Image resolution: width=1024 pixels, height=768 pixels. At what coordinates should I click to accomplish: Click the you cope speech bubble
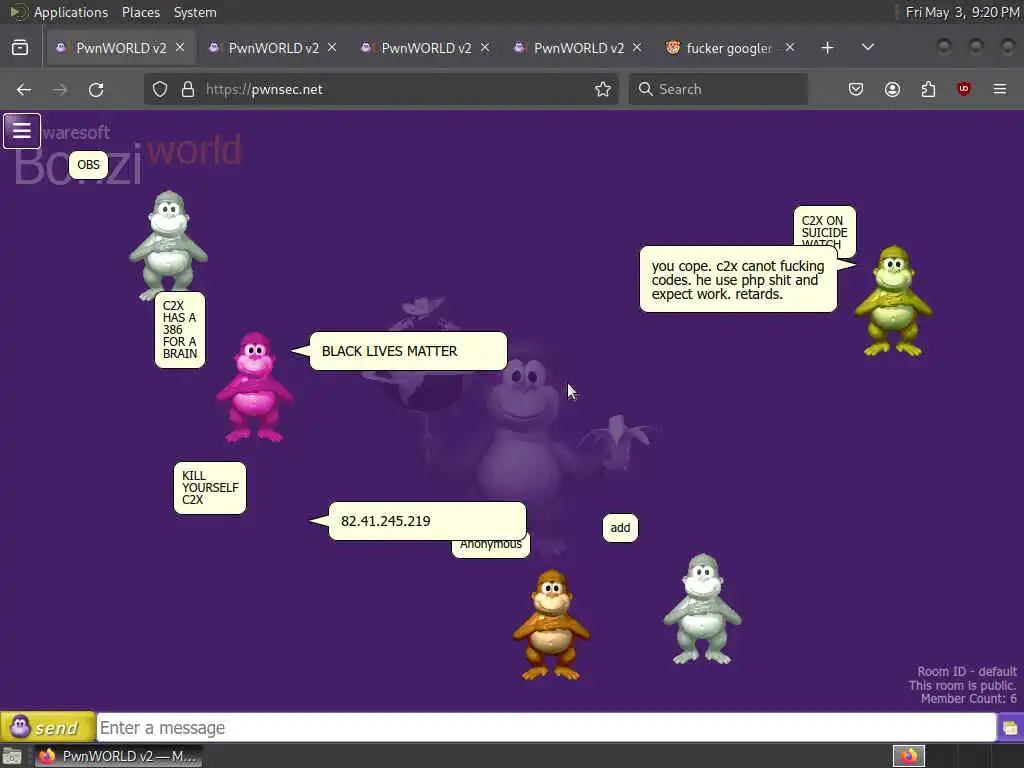pos(738,280)
